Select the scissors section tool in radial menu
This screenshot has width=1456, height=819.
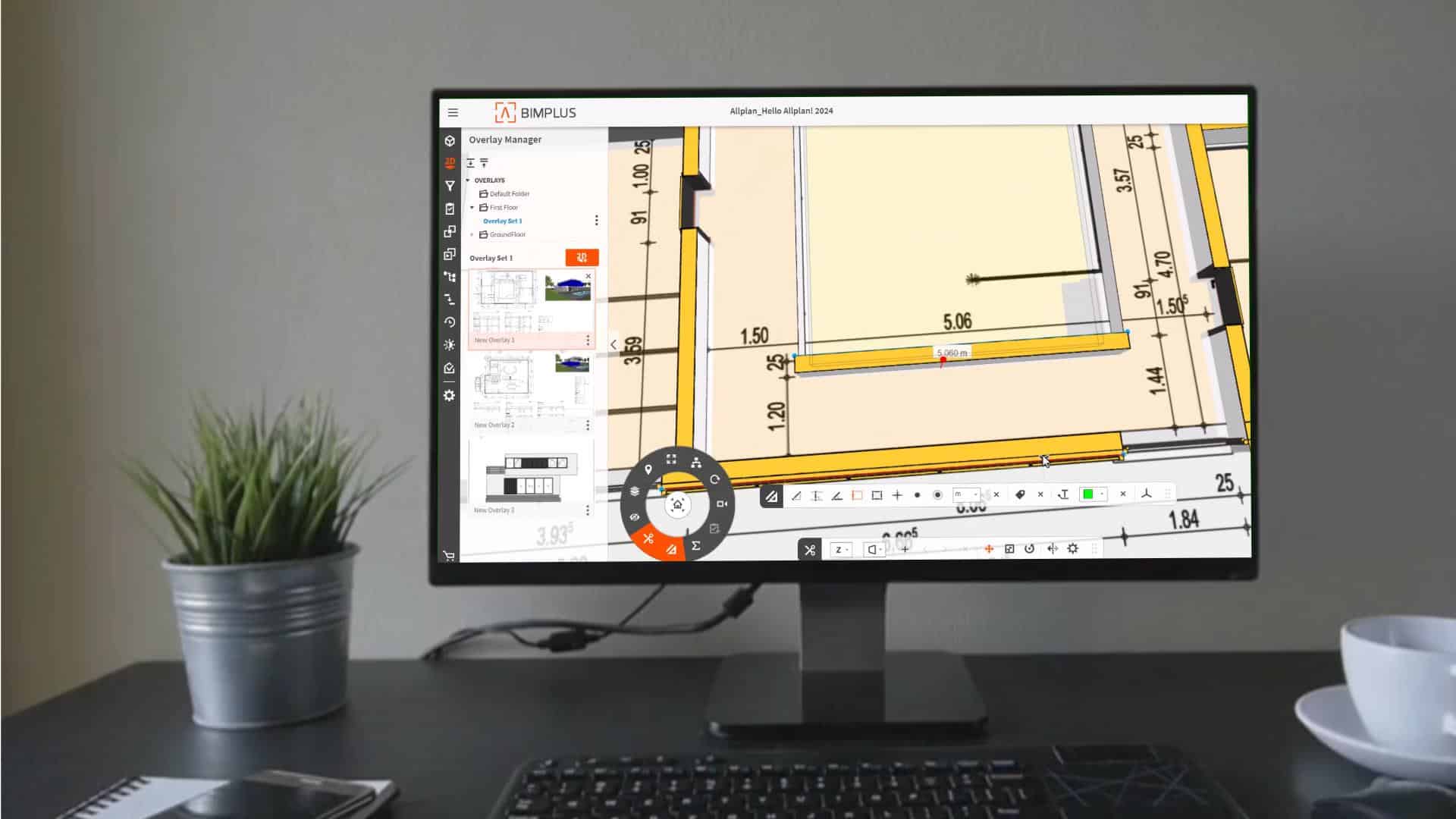648,538
